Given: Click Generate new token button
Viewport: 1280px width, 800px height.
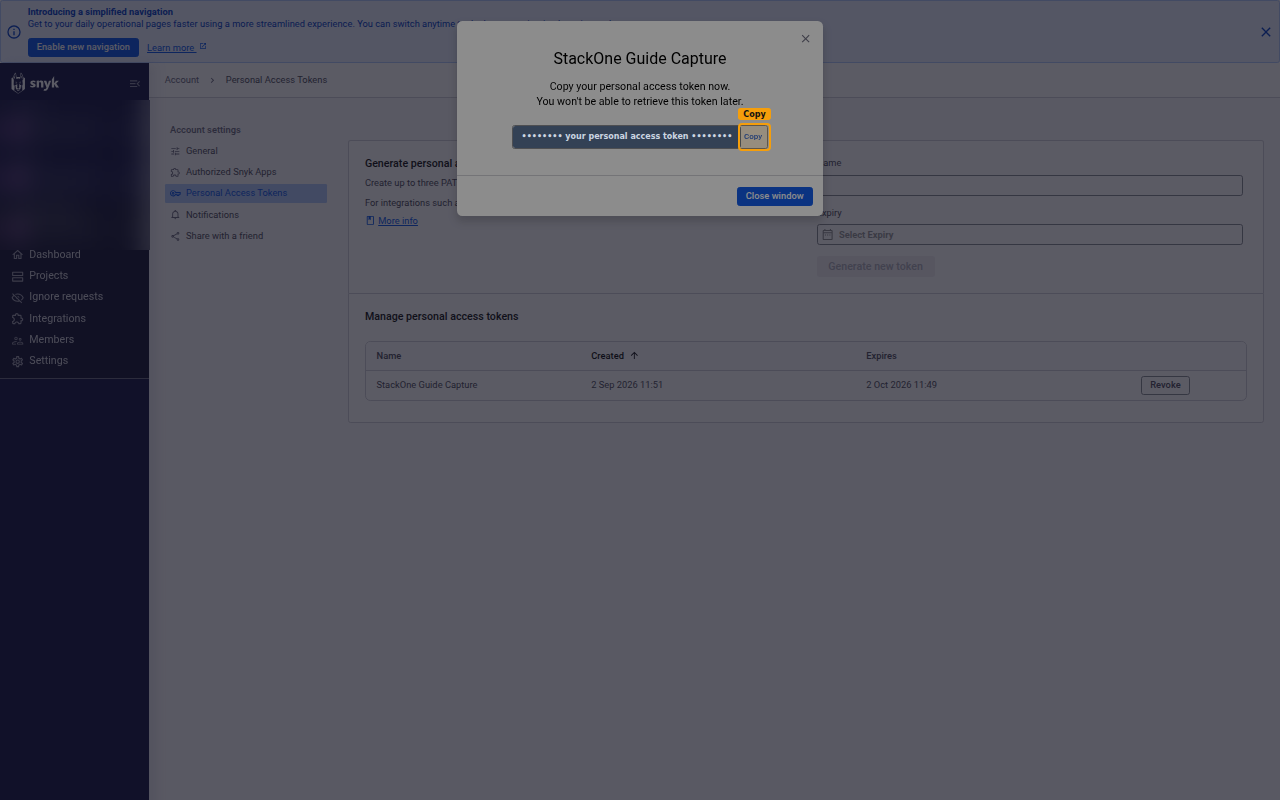Looking at the screenshot, I should (876, 266).
